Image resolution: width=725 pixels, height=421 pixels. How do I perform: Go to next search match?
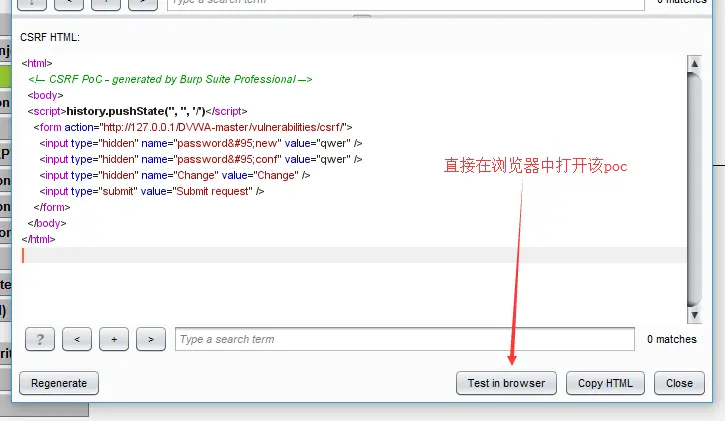151,339
